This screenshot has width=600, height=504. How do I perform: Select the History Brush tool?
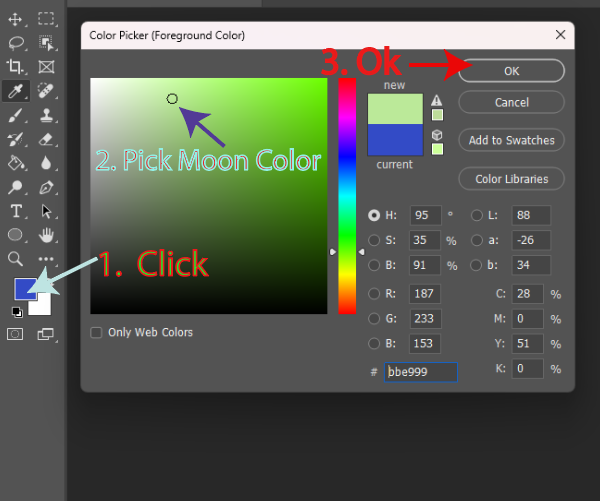point(15,139)
